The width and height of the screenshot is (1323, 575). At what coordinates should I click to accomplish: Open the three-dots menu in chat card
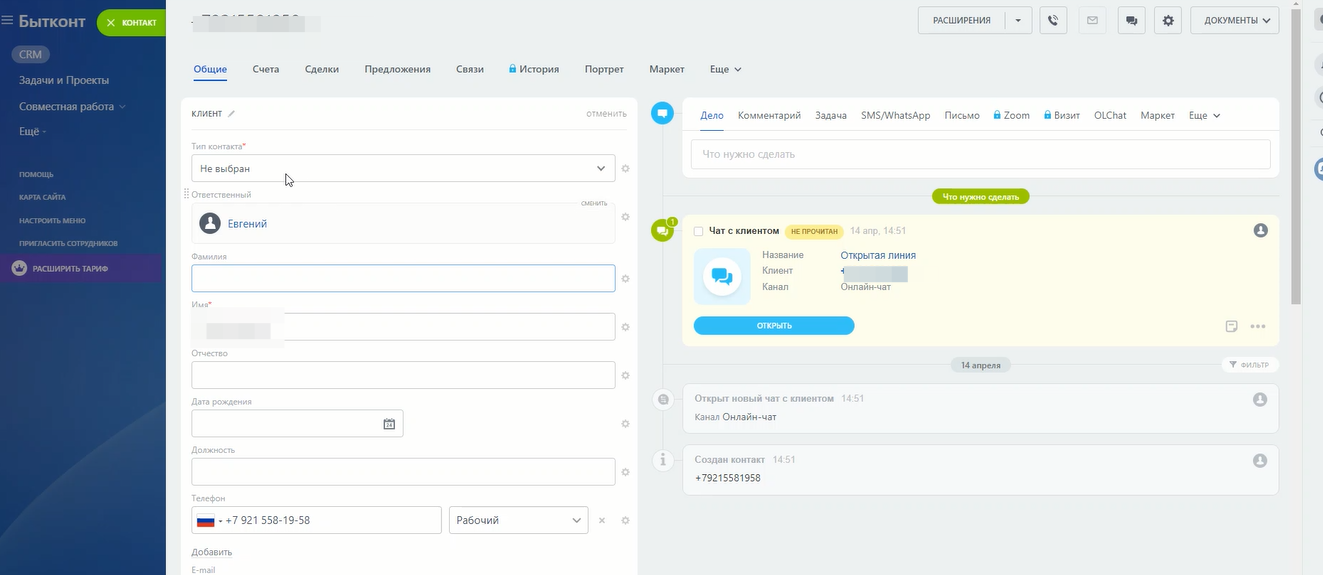coord(1258,326)
